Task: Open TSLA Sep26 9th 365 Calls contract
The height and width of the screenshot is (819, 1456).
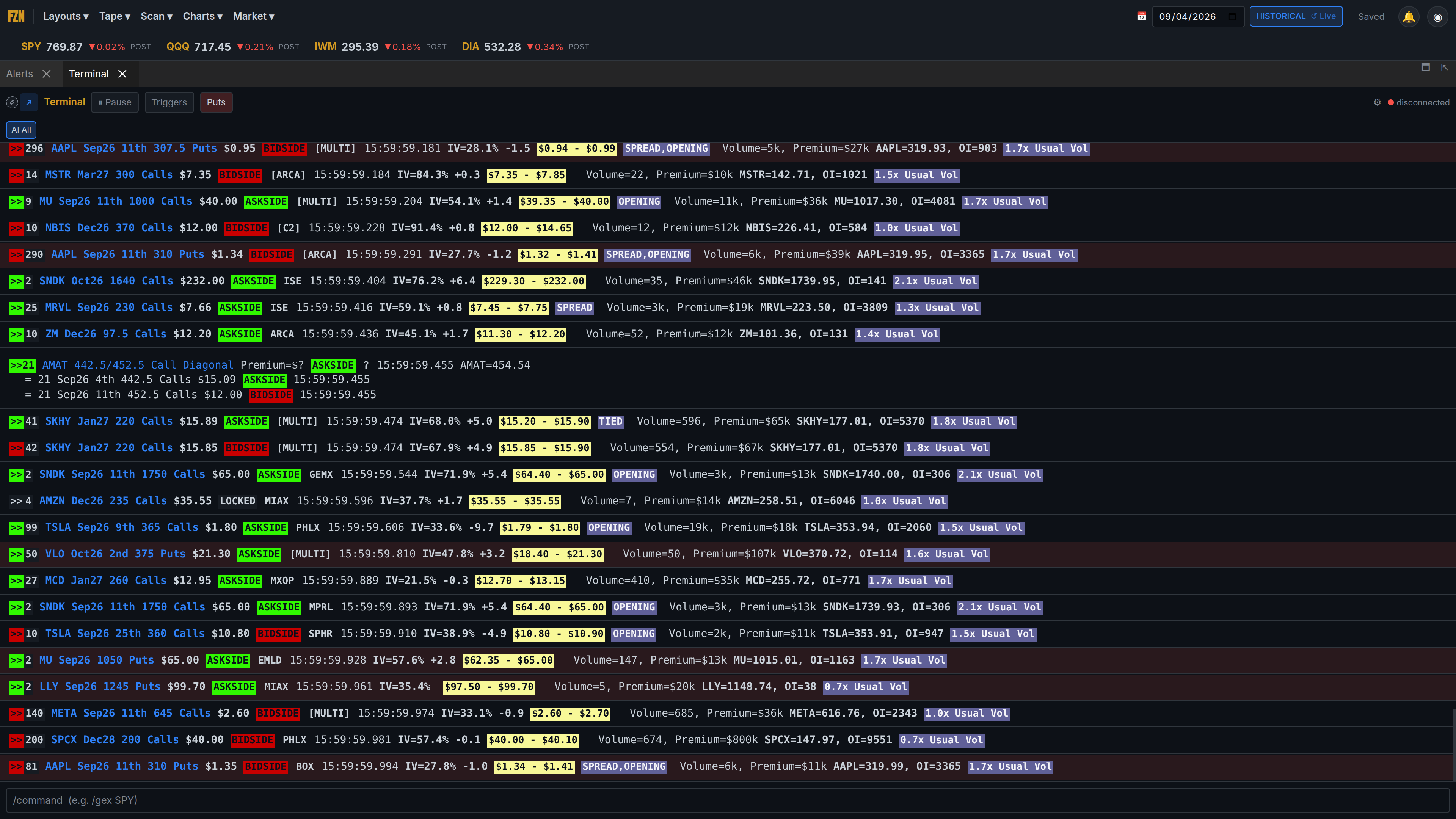Action: [x=121, y=528]
